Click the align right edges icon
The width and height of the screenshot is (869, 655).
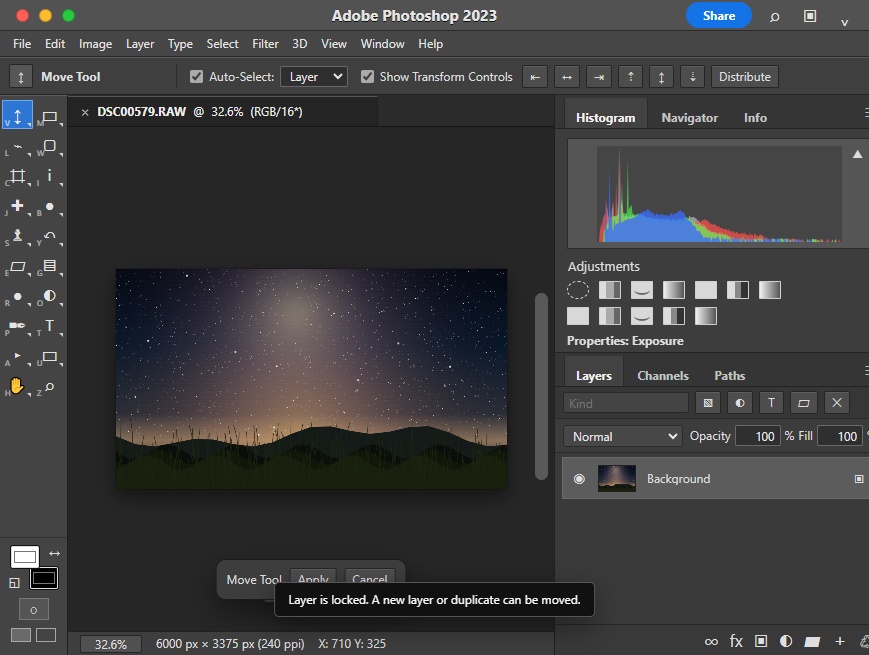[599, 77]
